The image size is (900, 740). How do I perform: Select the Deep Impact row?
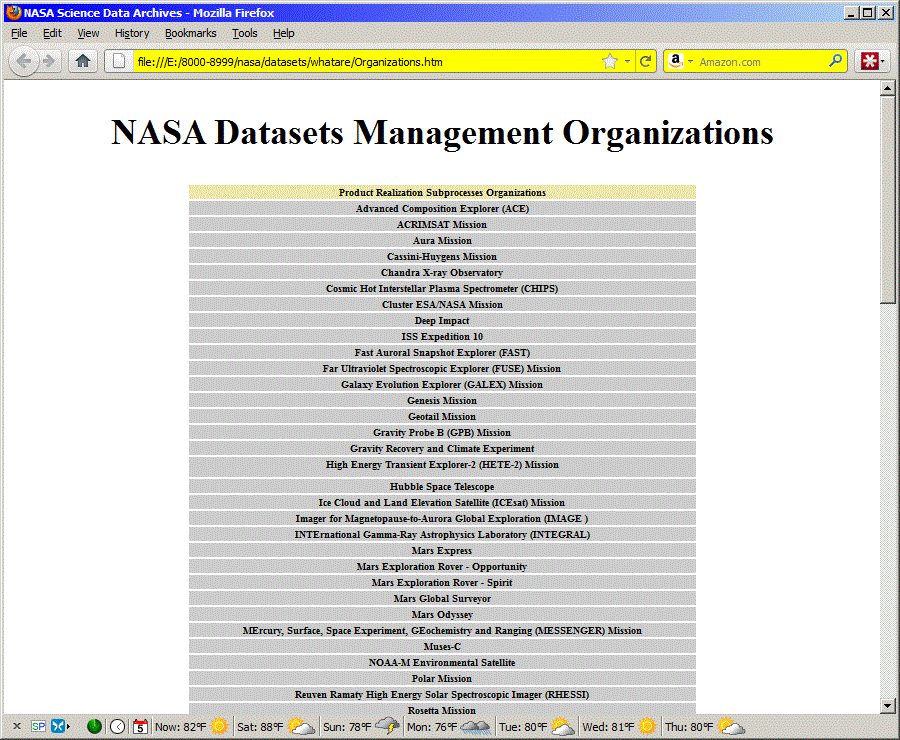442,320
